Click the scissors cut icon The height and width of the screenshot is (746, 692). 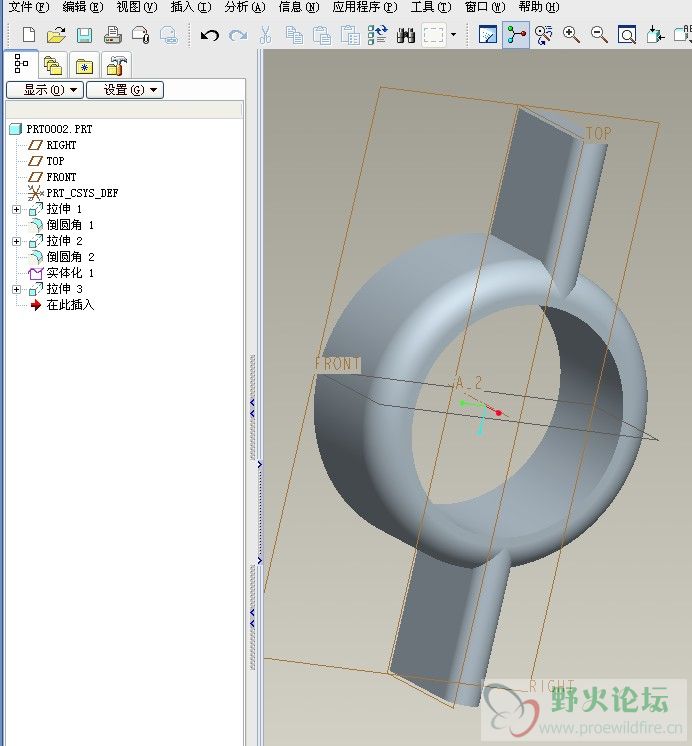click(x=266, y=35)
